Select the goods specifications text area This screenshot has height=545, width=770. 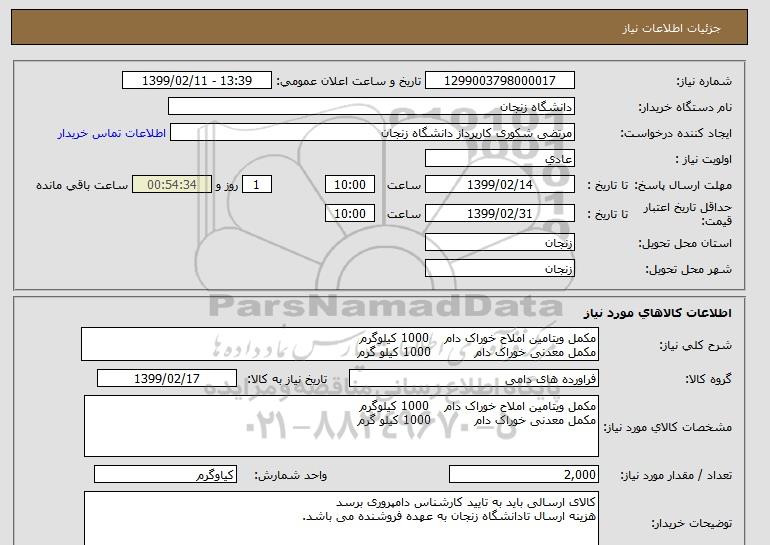click(341, 426)
